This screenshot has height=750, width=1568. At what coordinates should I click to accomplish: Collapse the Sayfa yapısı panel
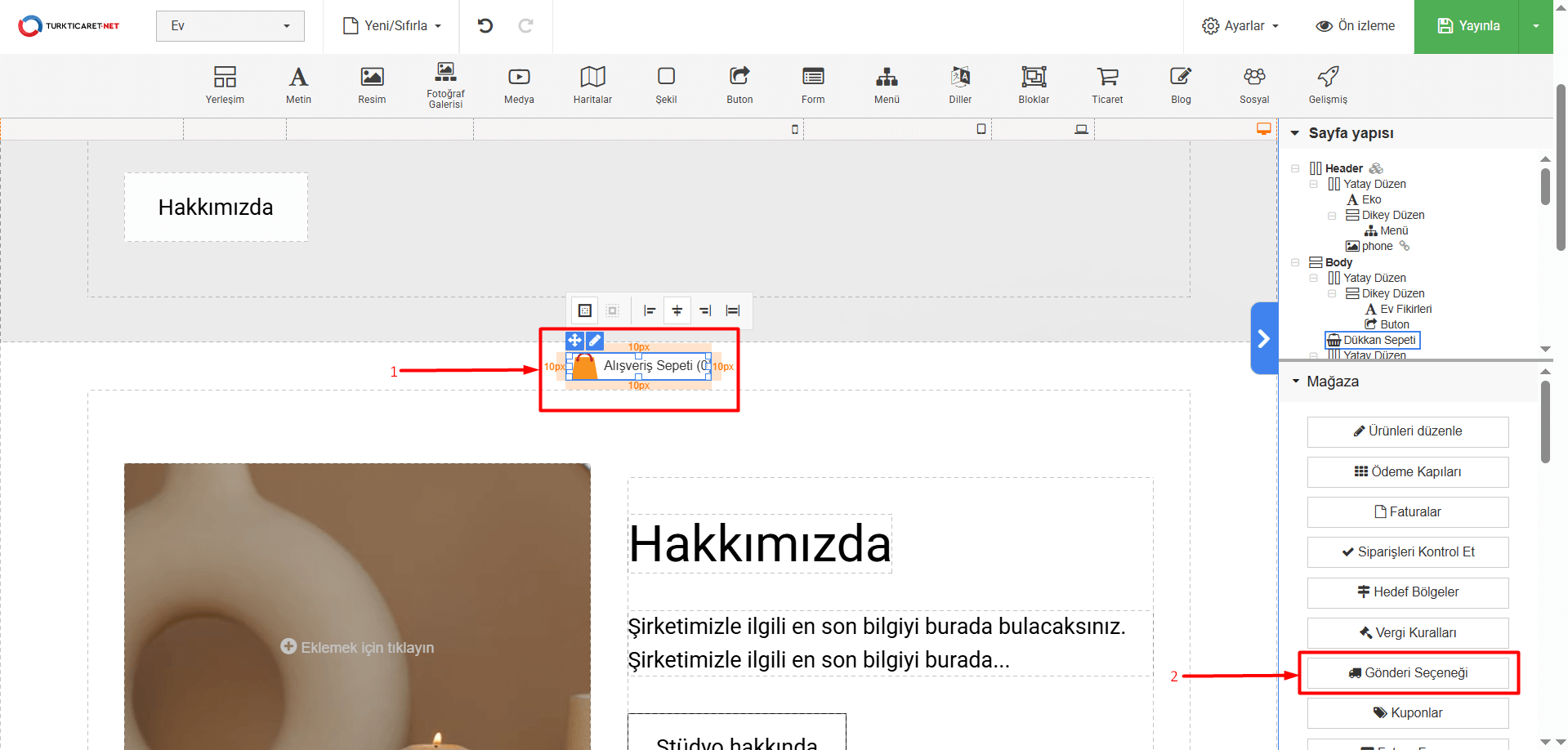(1295, 133)
